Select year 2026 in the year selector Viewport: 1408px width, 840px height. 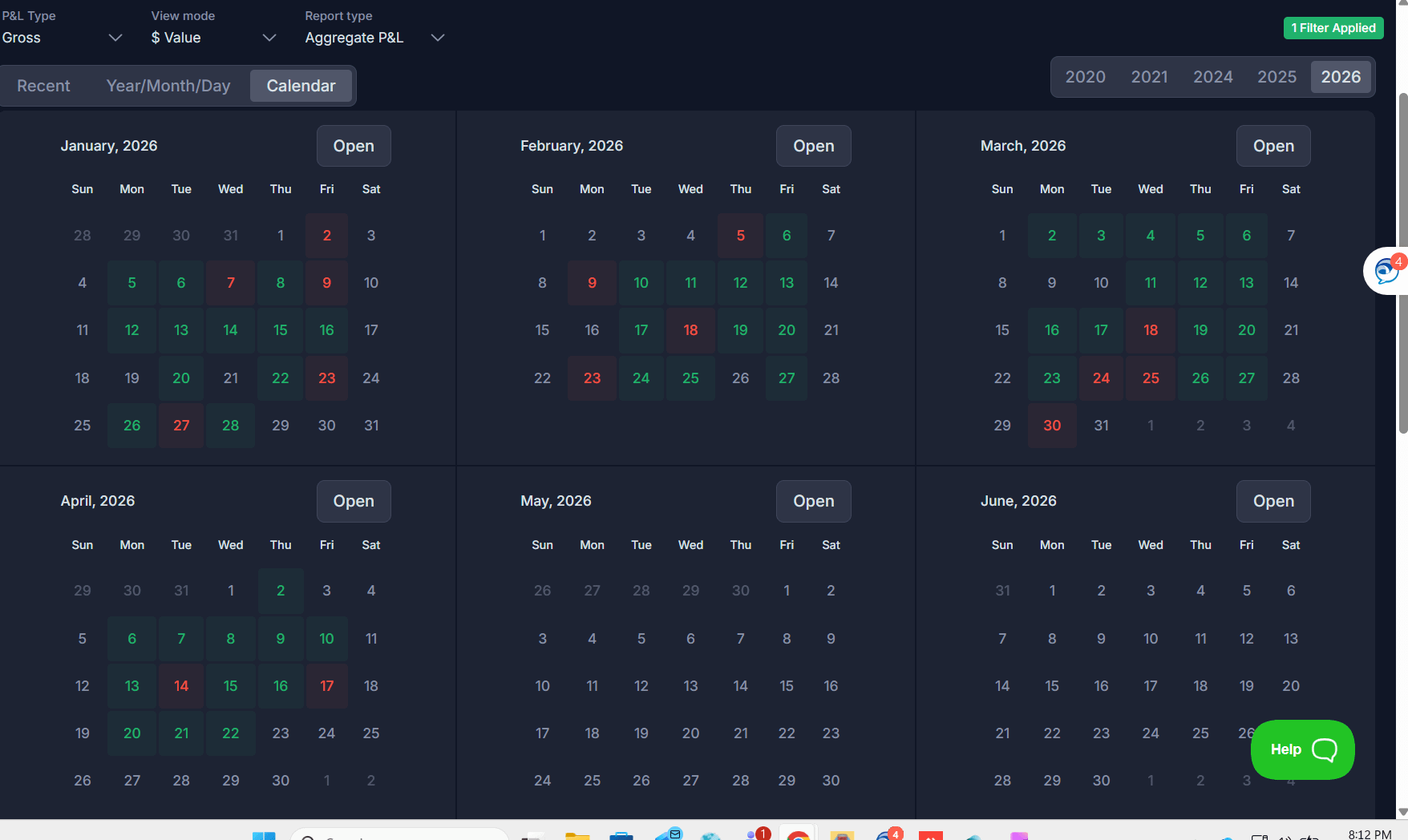[x=1341, y=77]
